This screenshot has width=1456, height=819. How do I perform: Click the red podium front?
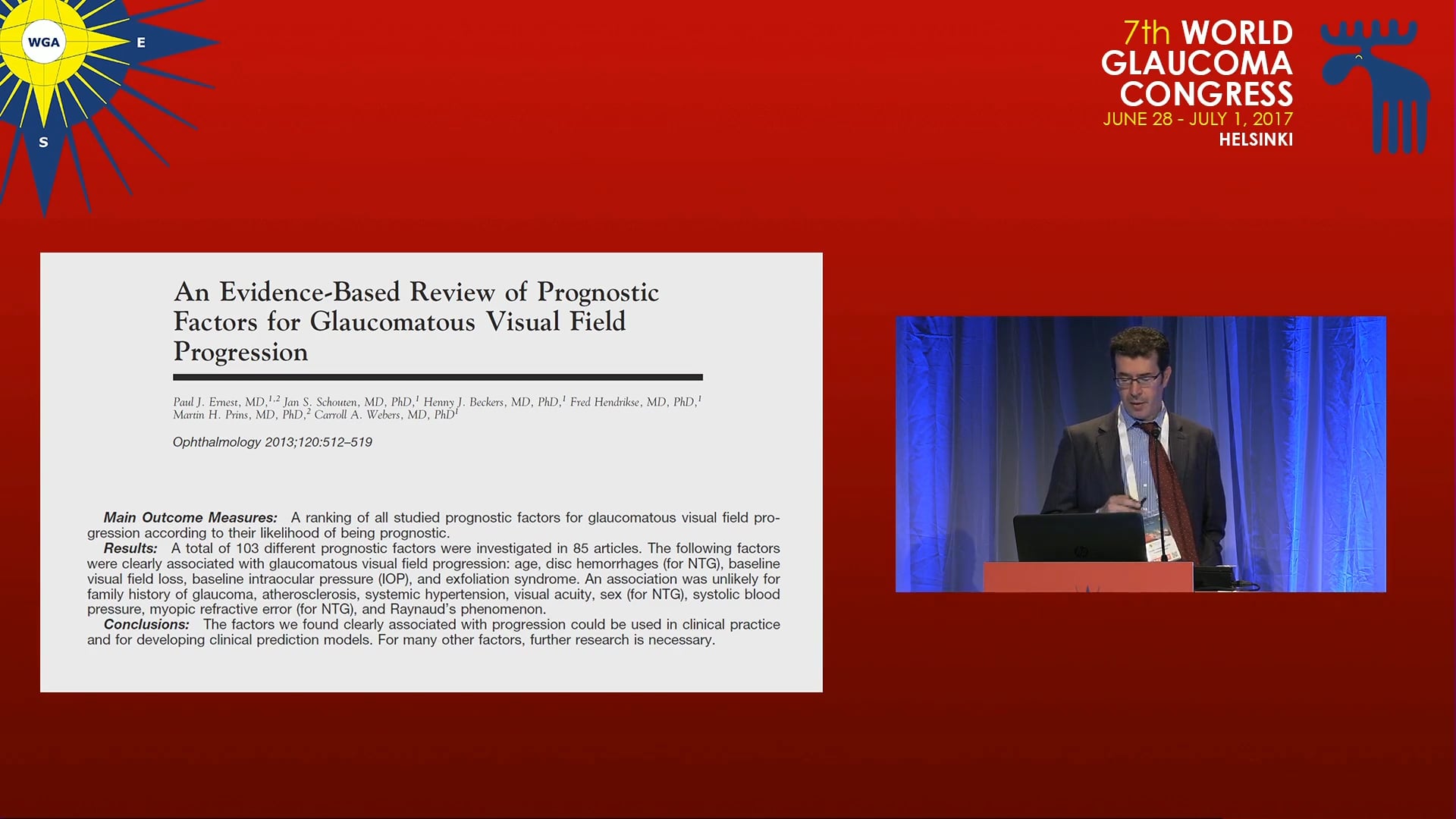pos(1087,578)
